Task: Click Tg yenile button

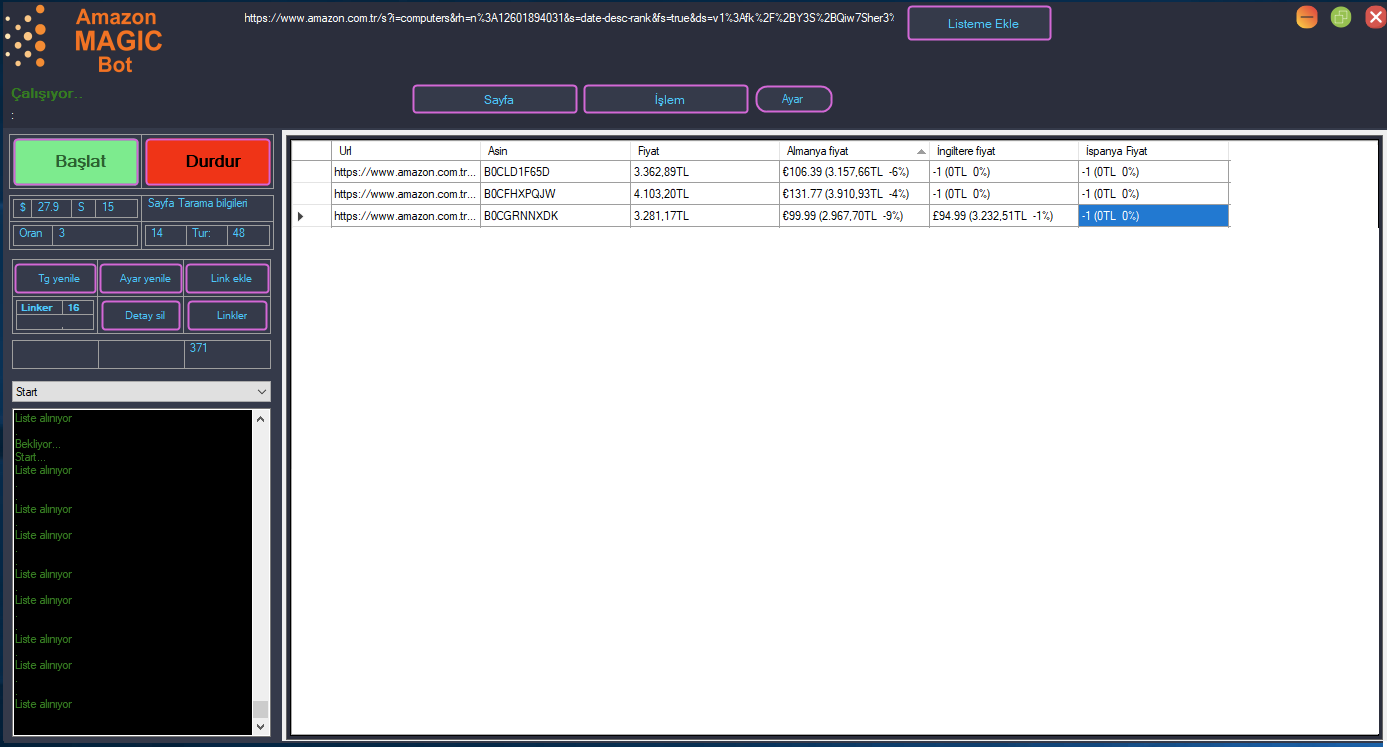Action: pyautogui.click(x=55, y=278)
